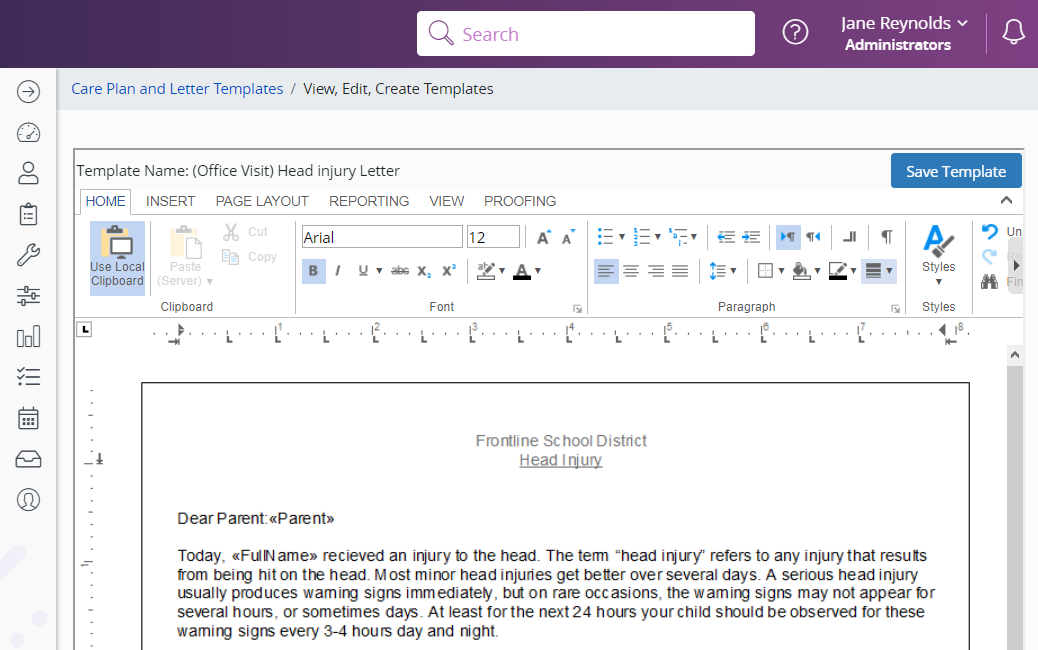Click the Undo icon
1038x650 pixels.
989,232
